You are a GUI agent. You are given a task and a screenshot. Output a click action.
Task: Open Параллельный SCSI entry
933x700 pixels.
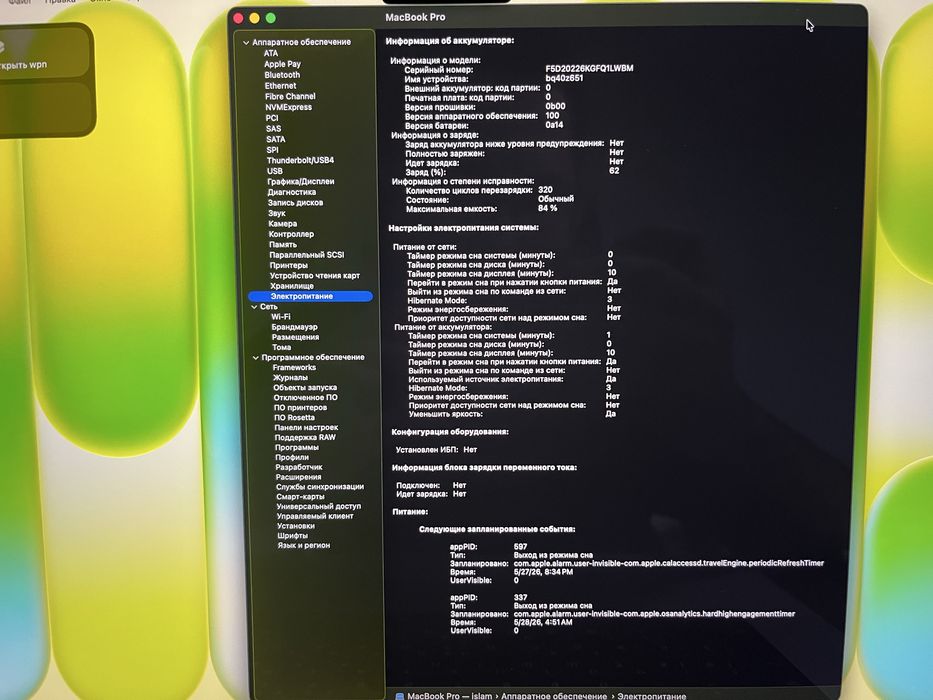(306, 255)
